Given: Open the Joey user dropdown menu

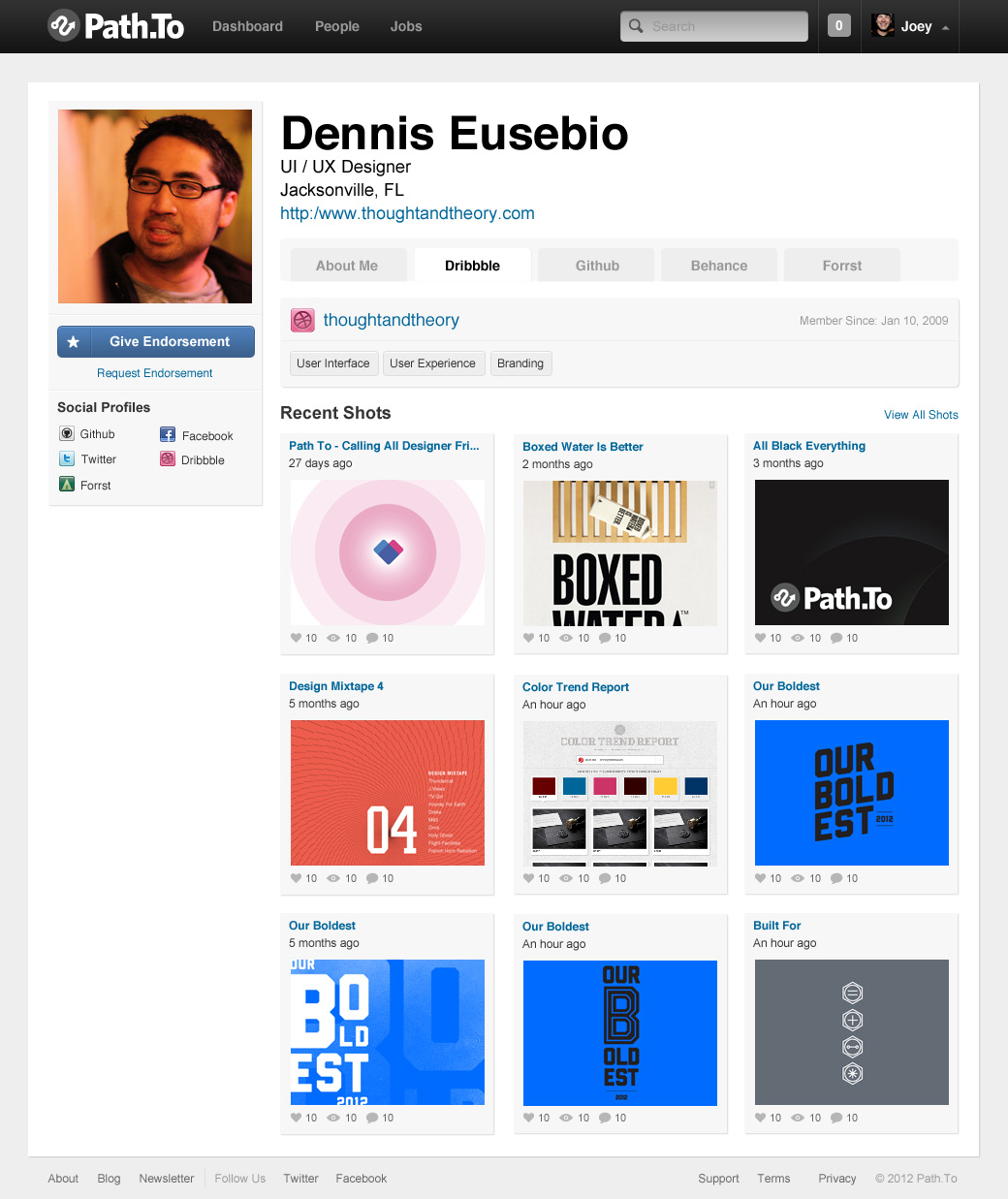Looking at the screenshot, I should pyautogui.click(x=910, y=26).
